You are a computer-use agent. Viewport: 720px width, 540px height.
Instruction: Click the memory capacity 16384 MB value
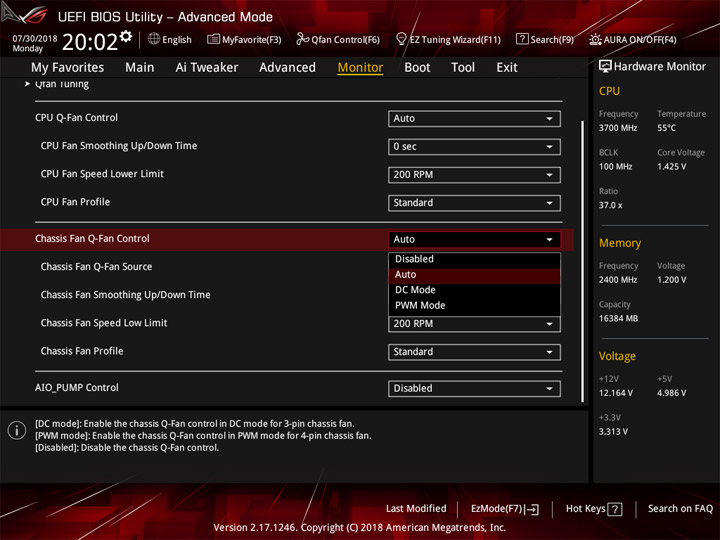click(619, 319)
